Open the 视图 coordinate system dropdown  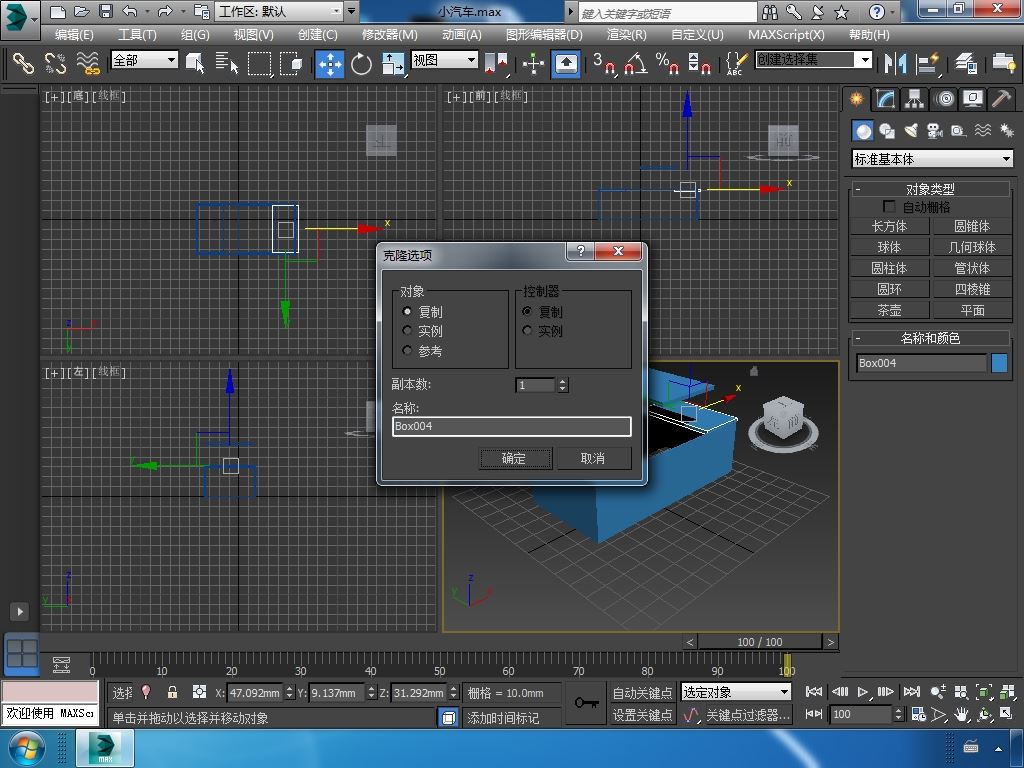[445, 60]
